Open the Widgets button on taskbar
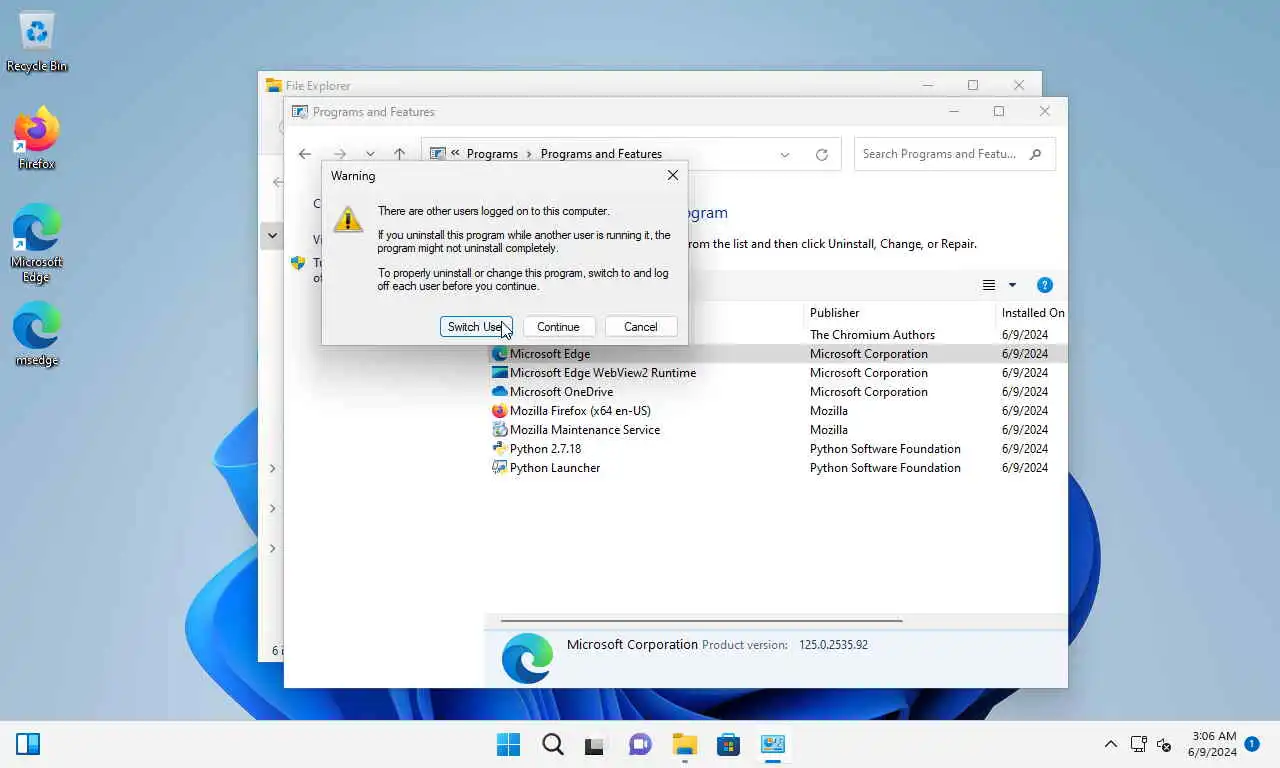1280x768 pixels. point(28,744)
